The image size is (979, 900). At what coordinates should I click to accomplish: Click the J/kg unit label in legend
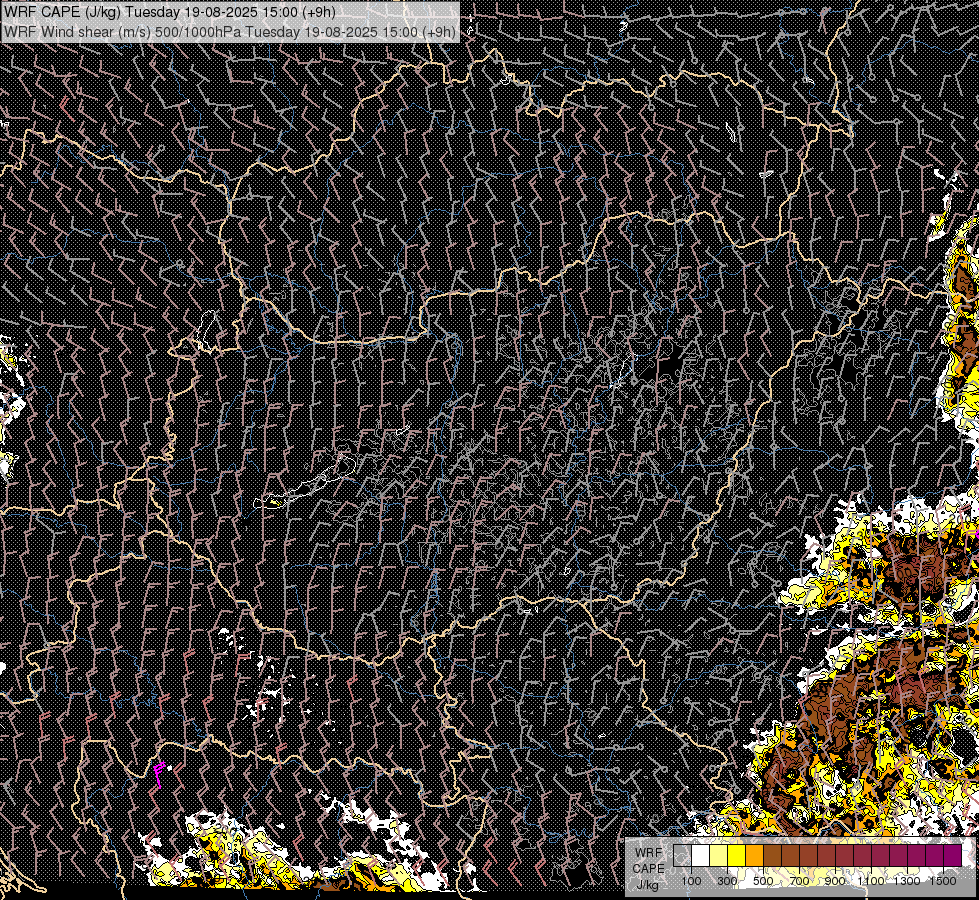(x=648, y=885)
